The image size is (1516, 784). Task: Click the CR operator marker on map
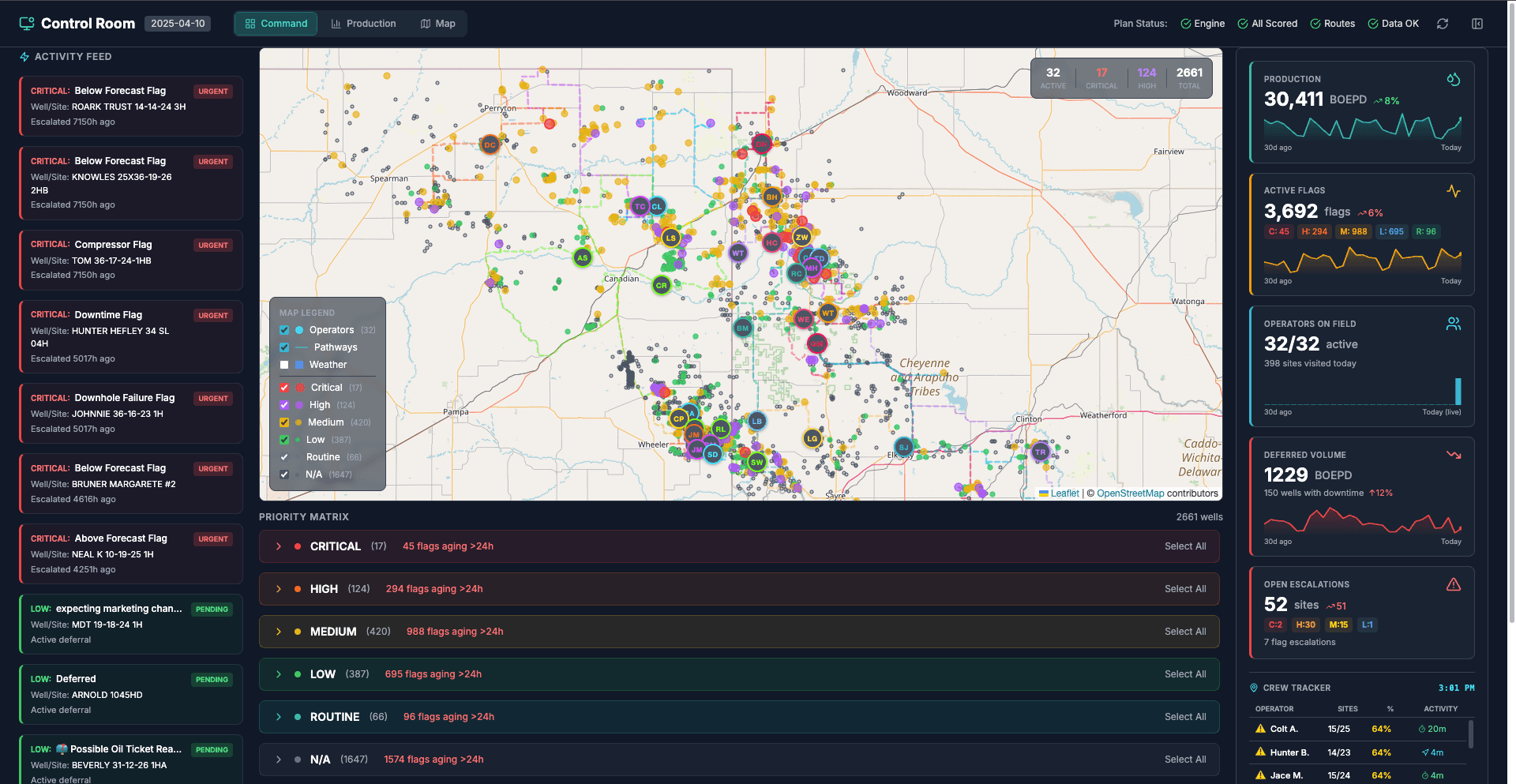[662, 285]
